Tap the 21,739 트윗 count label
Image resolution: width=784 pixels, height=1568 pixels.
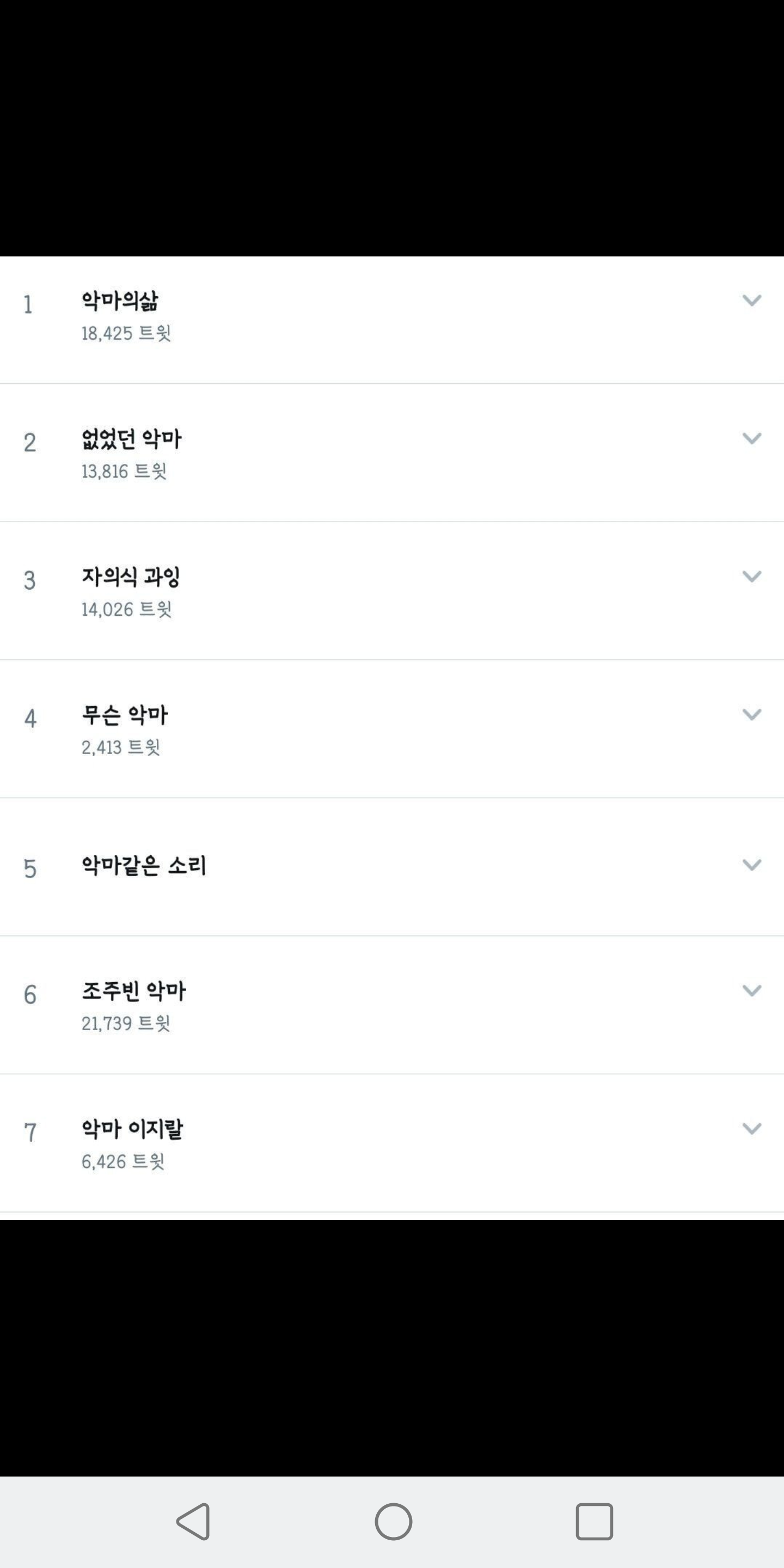point(125,1024)
